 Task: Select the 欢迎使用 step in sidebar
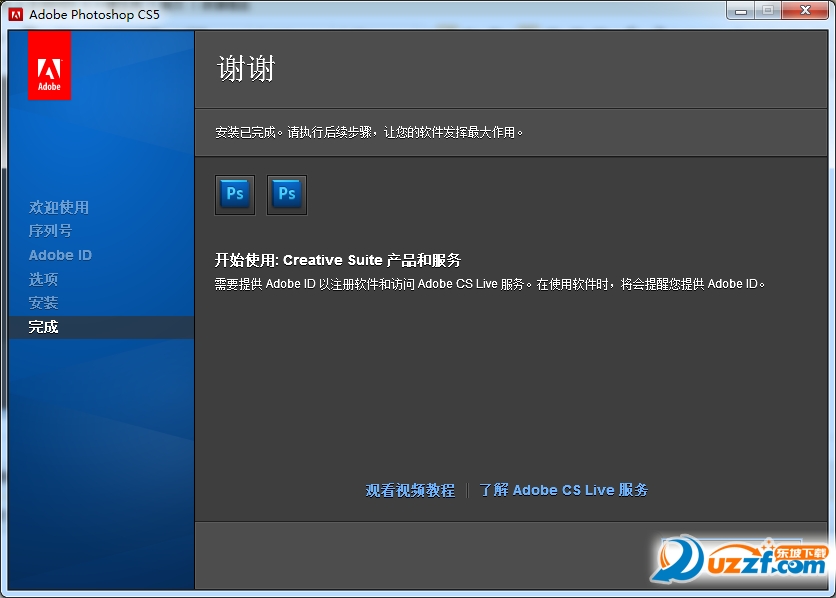59,207
